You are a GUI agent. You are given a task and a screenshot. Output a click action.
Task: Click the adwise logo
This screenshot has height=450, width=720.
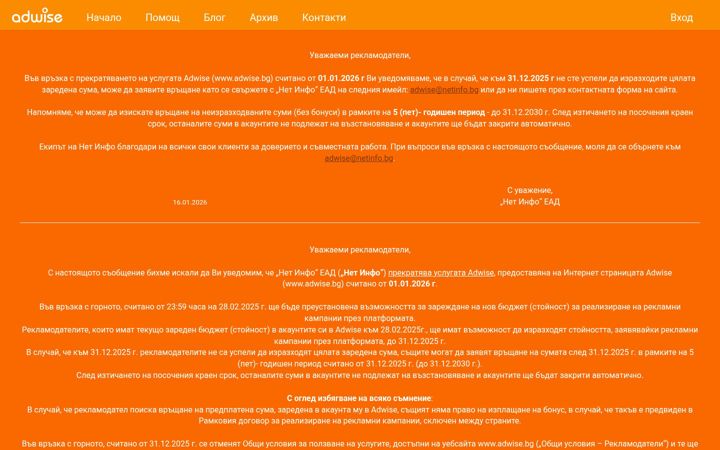[x=37, y=16]
